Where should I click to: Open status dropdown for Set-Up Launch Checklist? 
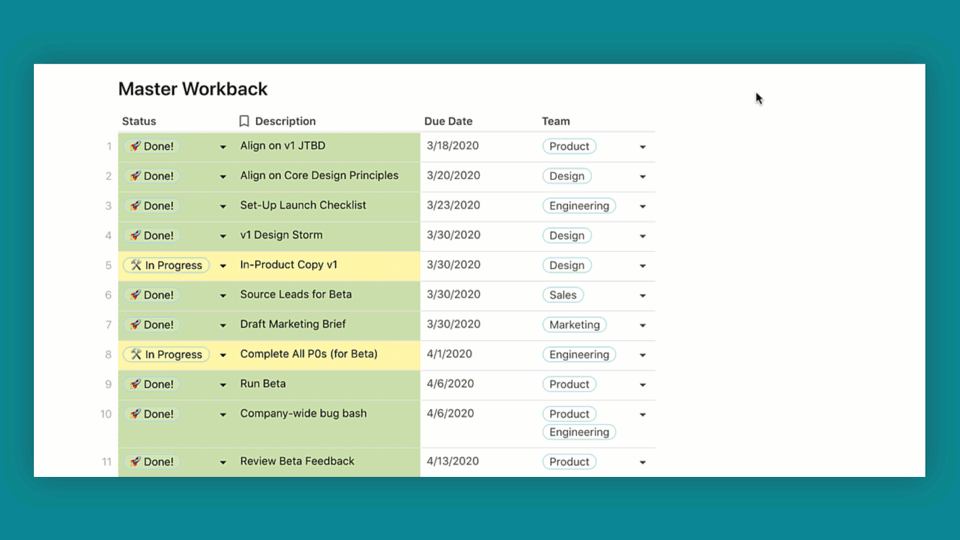click(x=223, y=206)
